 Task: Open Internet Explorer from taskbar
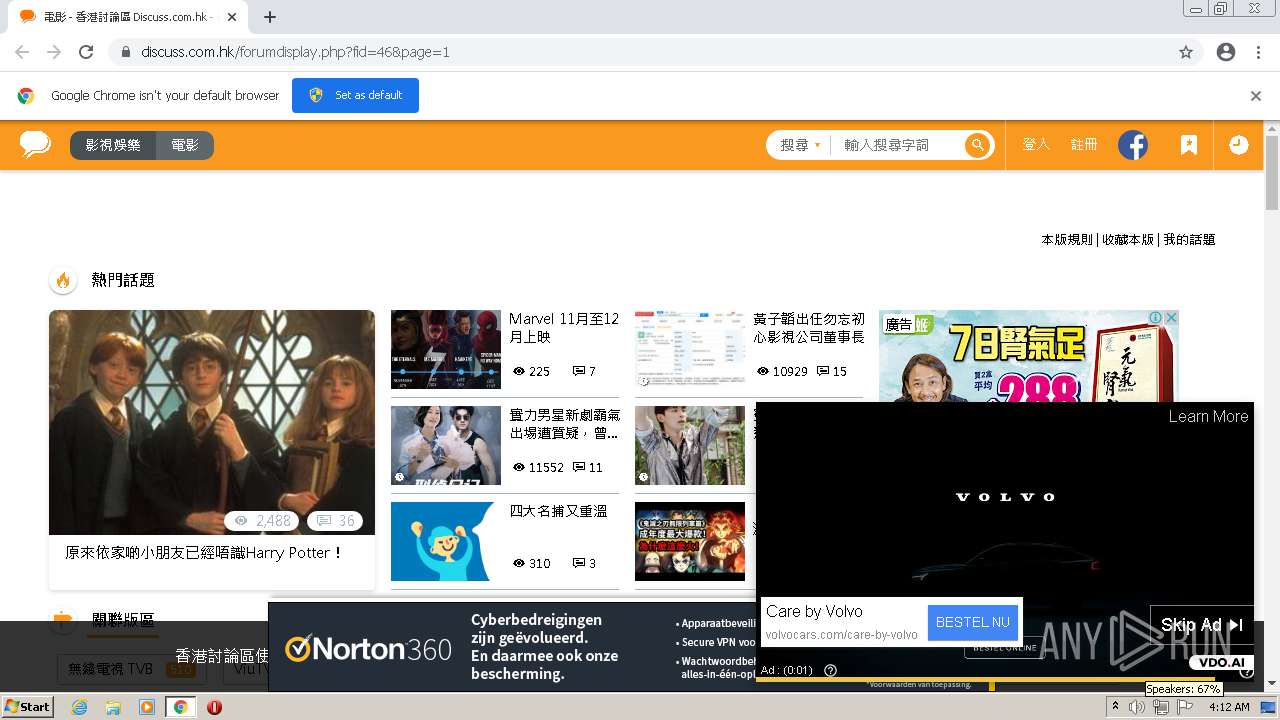point(80,707)
